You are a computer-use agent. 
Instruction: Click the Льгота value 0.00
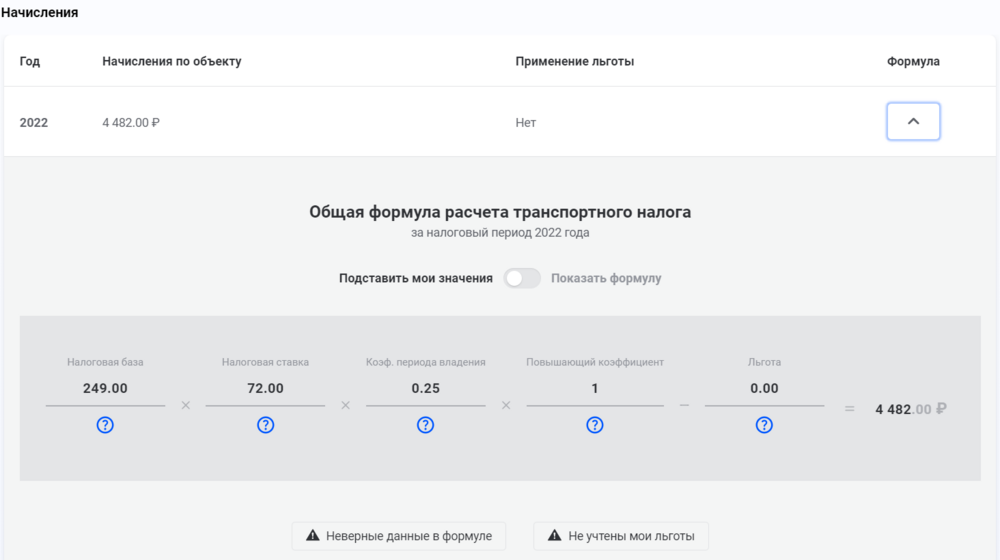764,388
